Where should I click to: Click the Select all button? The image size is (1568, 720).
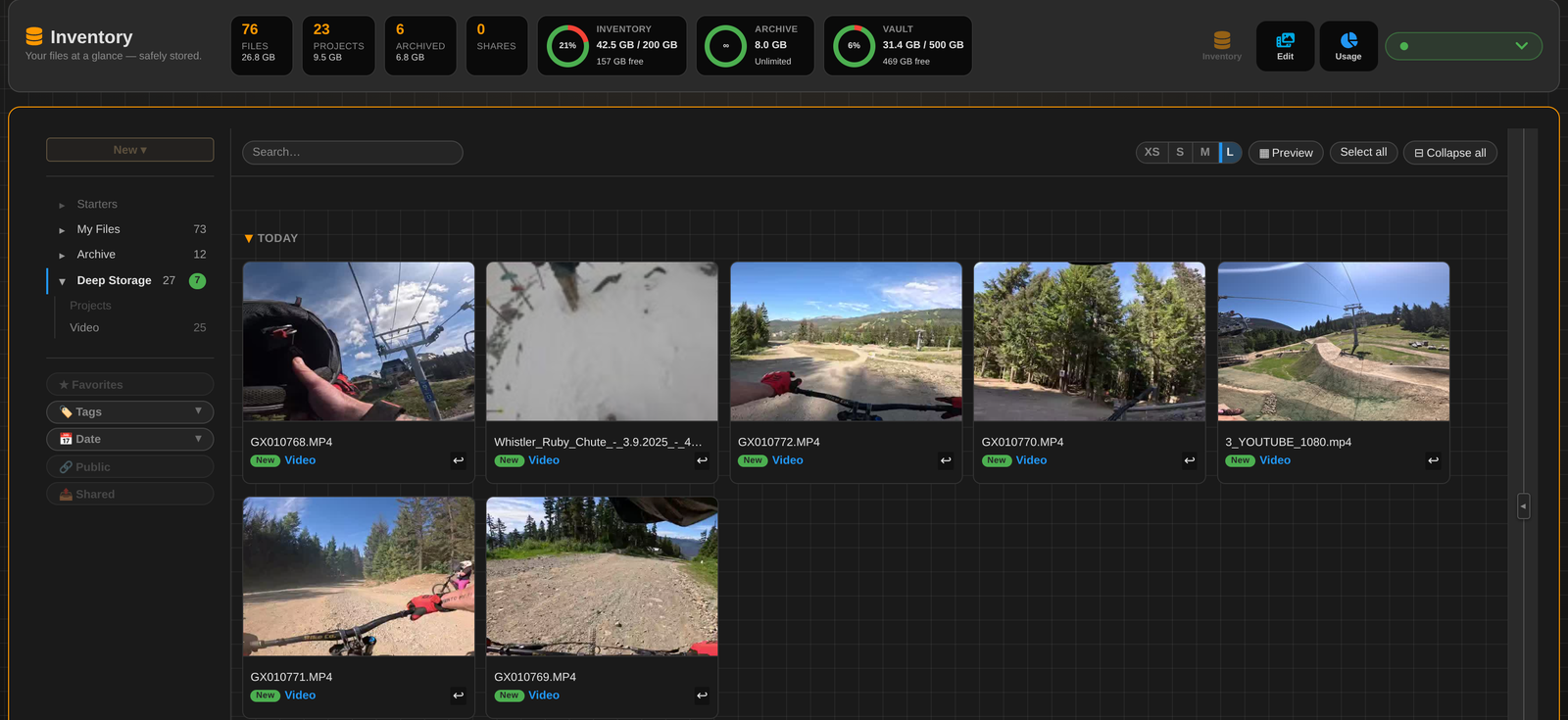pyautogui.click(x=1363, y=153)
